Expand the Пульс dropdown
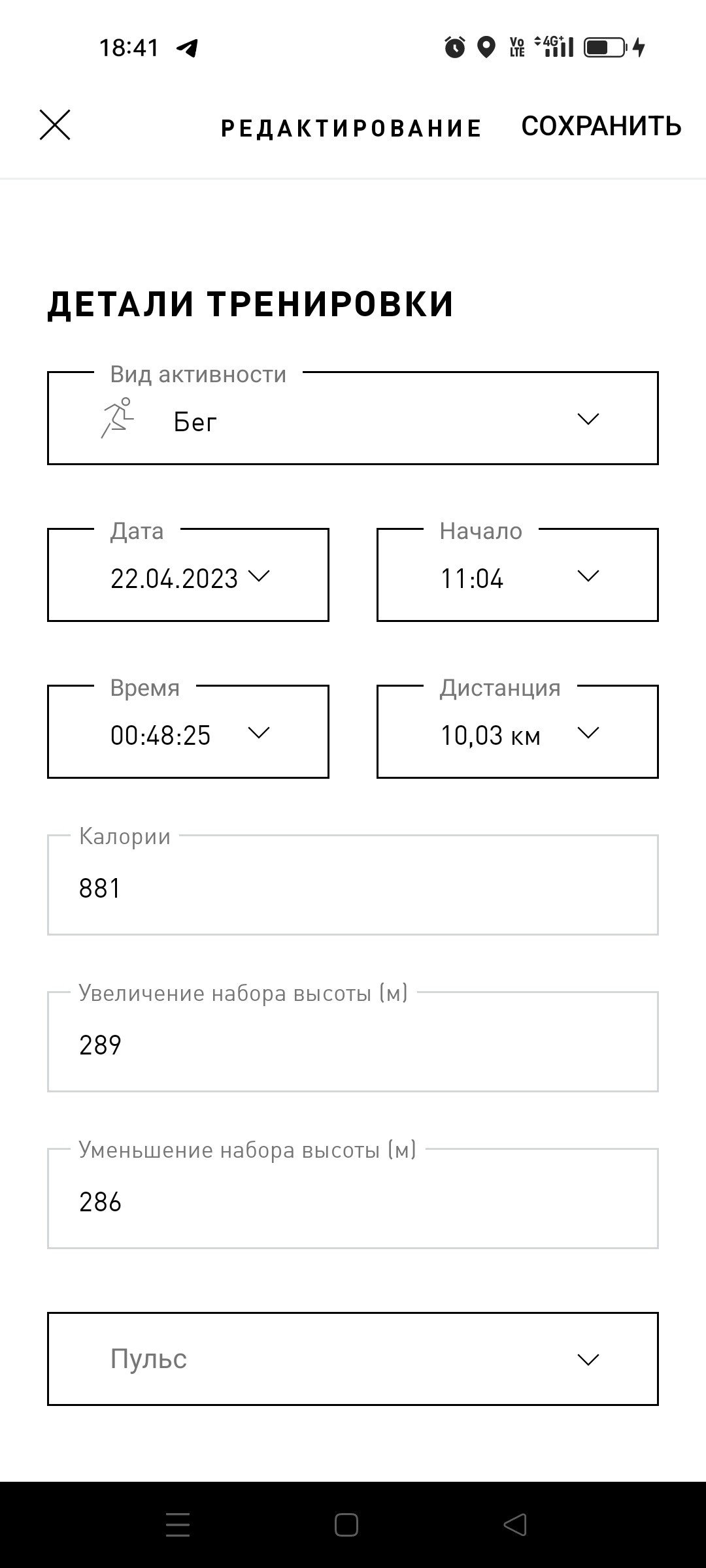The height and width of the screenshot is (1568, 706). click(353, 1359)
